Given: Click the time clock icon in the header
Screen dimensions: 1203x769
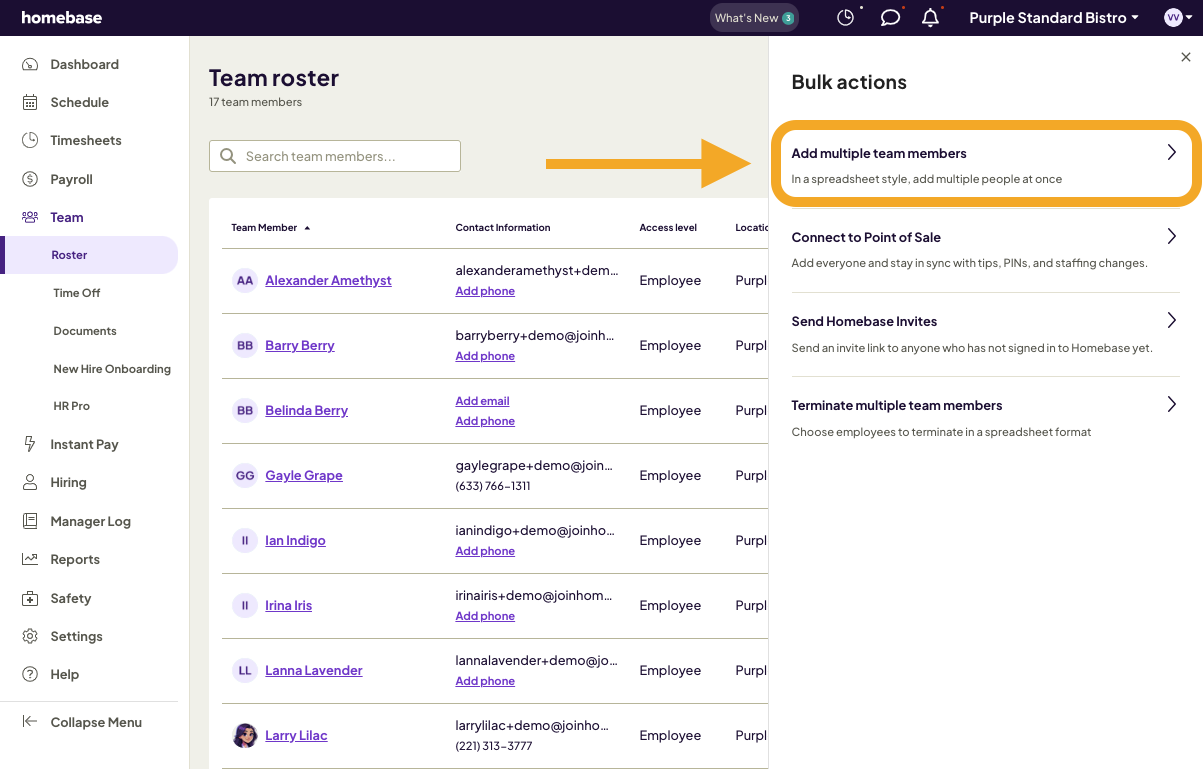Looking at the screenshot, I should click(845, 17).
